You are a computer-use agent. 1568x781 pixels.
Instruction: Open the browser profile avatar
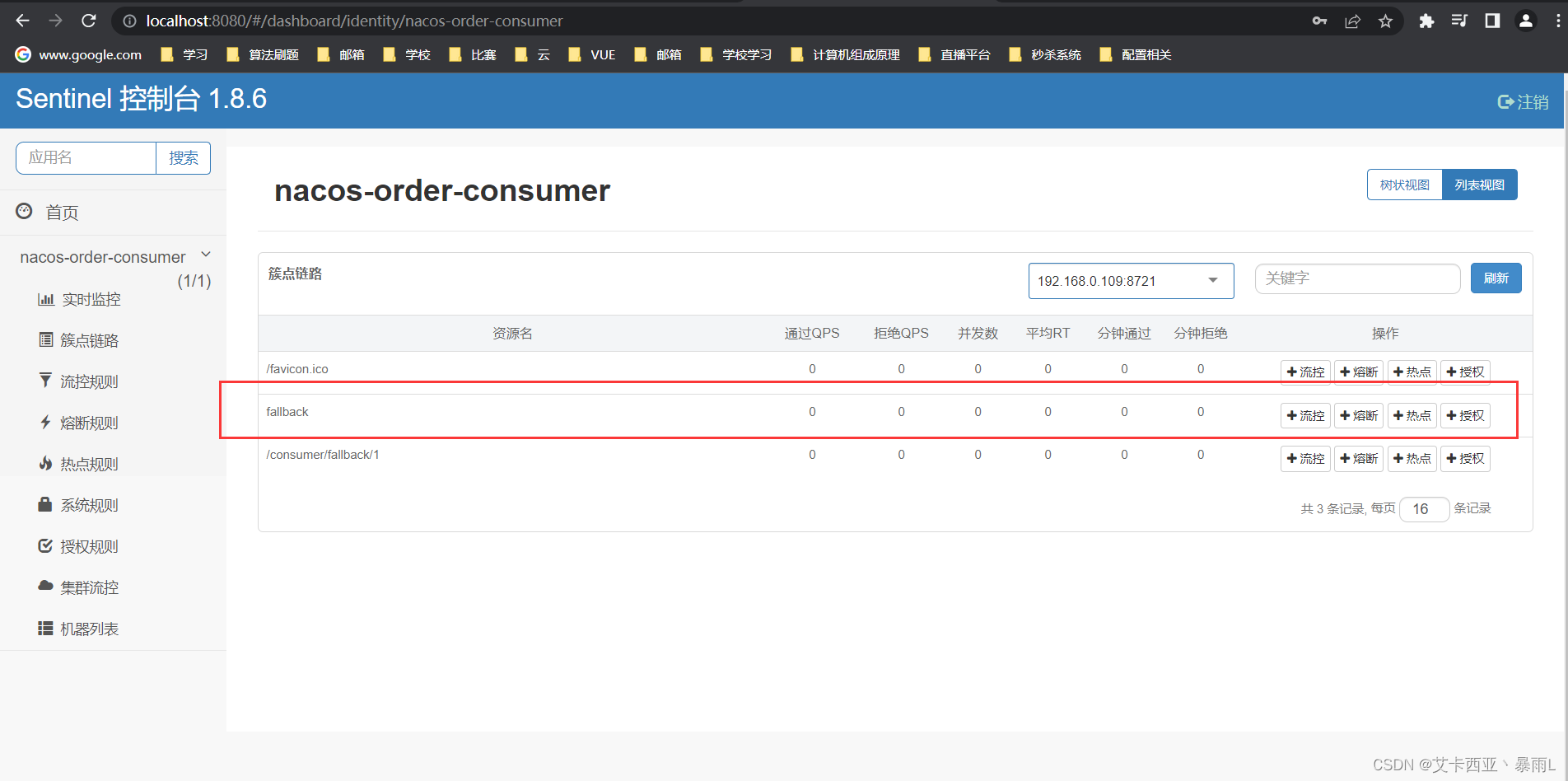pos(1525,21)
